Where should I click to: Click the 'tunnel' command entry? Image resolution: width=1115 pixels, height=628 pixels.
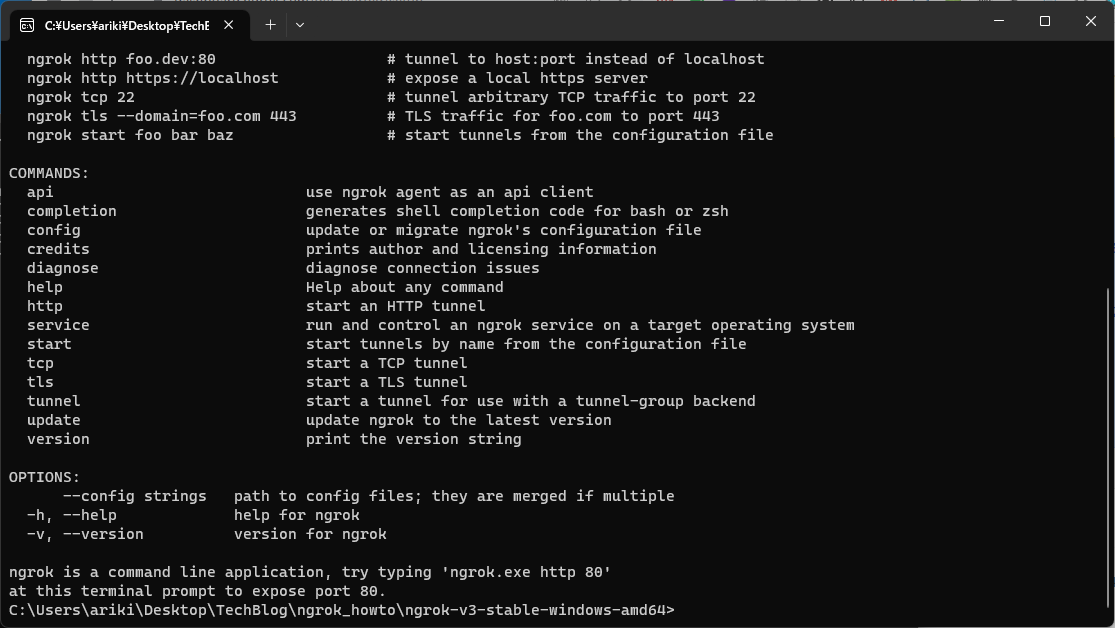[53, 400]
